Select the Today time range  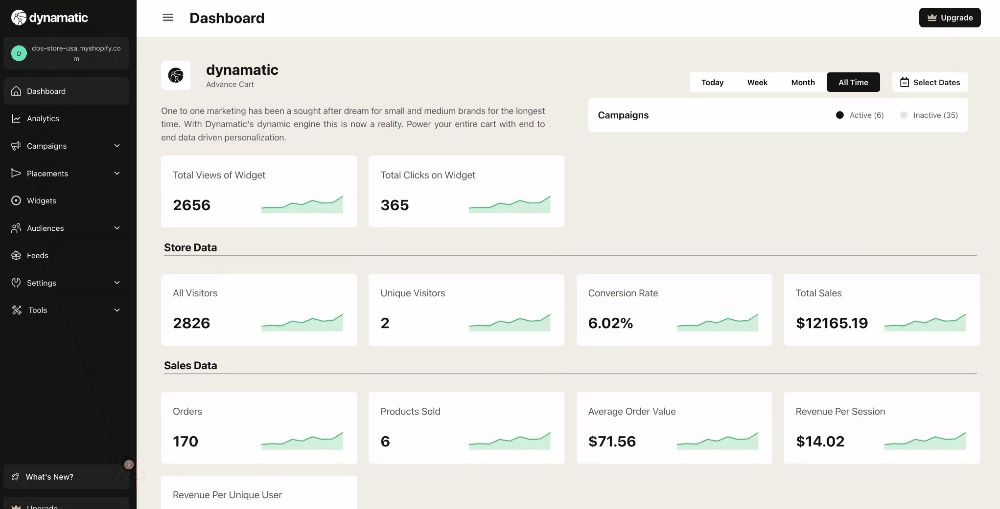point(712,82)
